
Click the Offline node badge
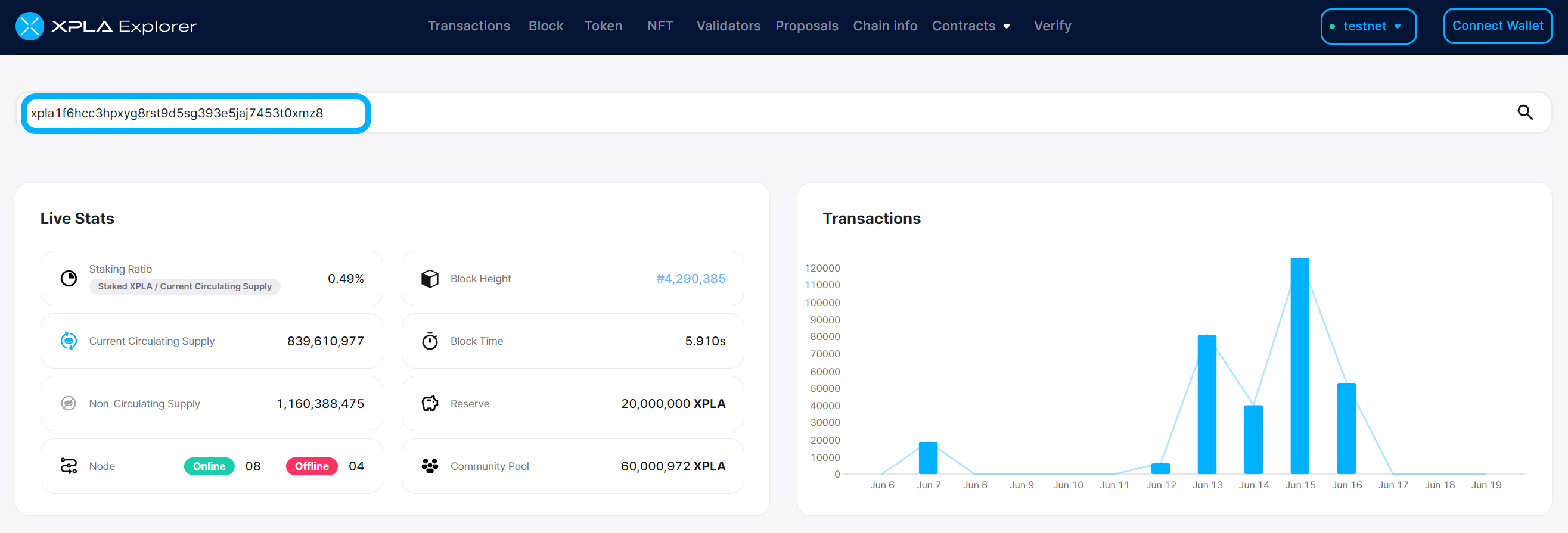[x=312, y=466]
